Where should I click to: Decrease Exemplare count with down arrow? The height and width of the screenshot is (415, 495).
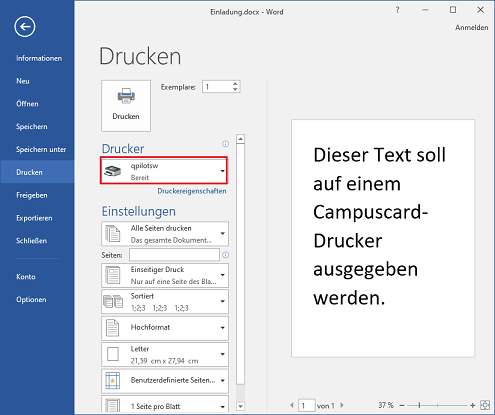coord(235,89)
